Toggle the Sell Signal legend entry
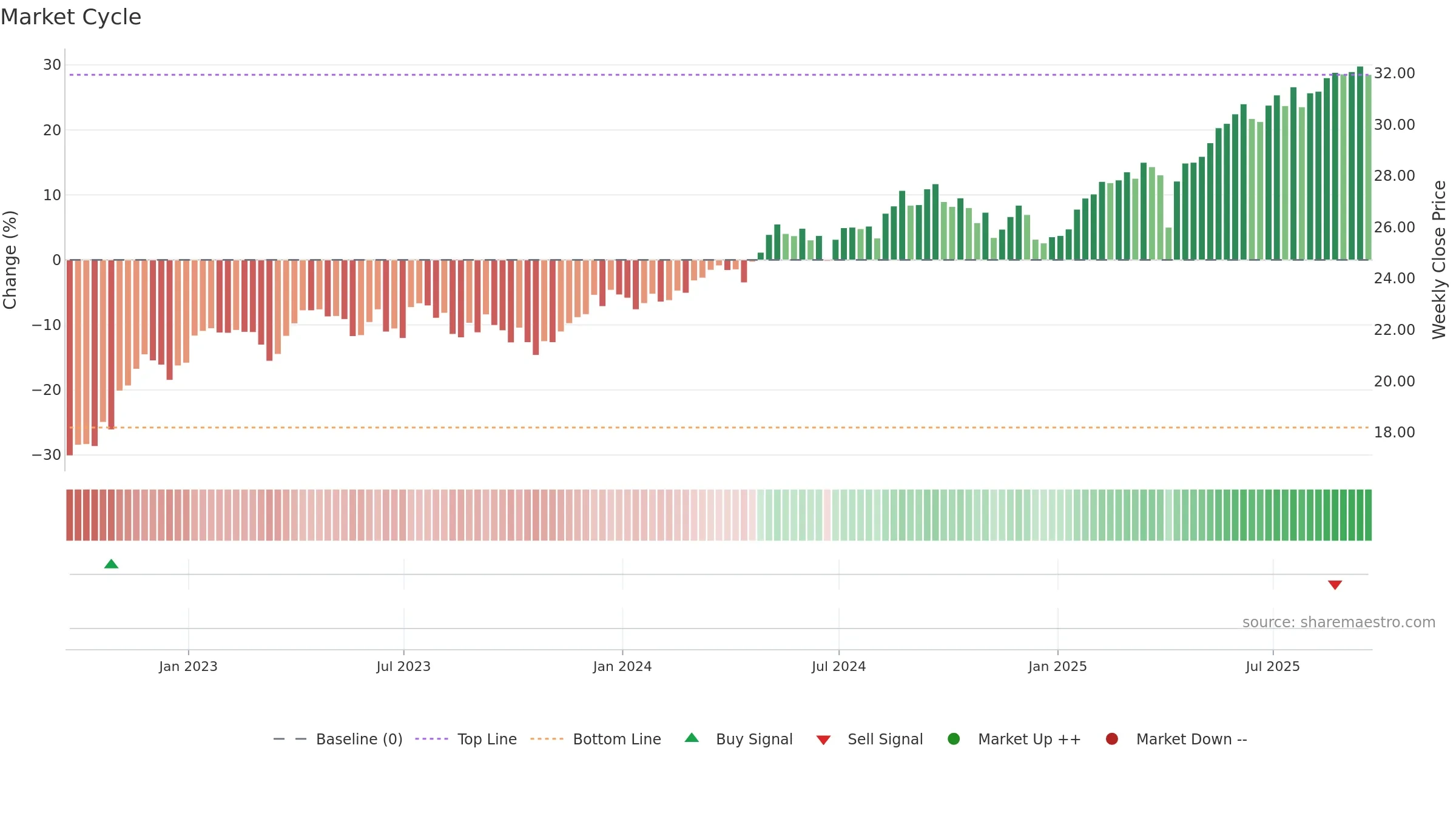The image size is (1456, 819). pos(869,739)
